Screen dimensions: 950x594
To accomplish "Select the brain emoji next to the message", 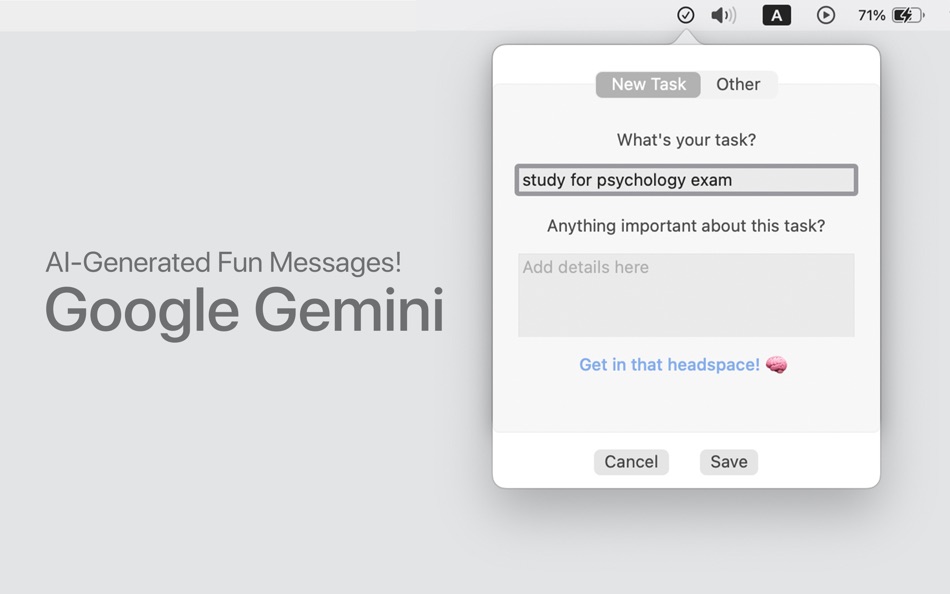I will pyautogui.click(x=776, y=364).
